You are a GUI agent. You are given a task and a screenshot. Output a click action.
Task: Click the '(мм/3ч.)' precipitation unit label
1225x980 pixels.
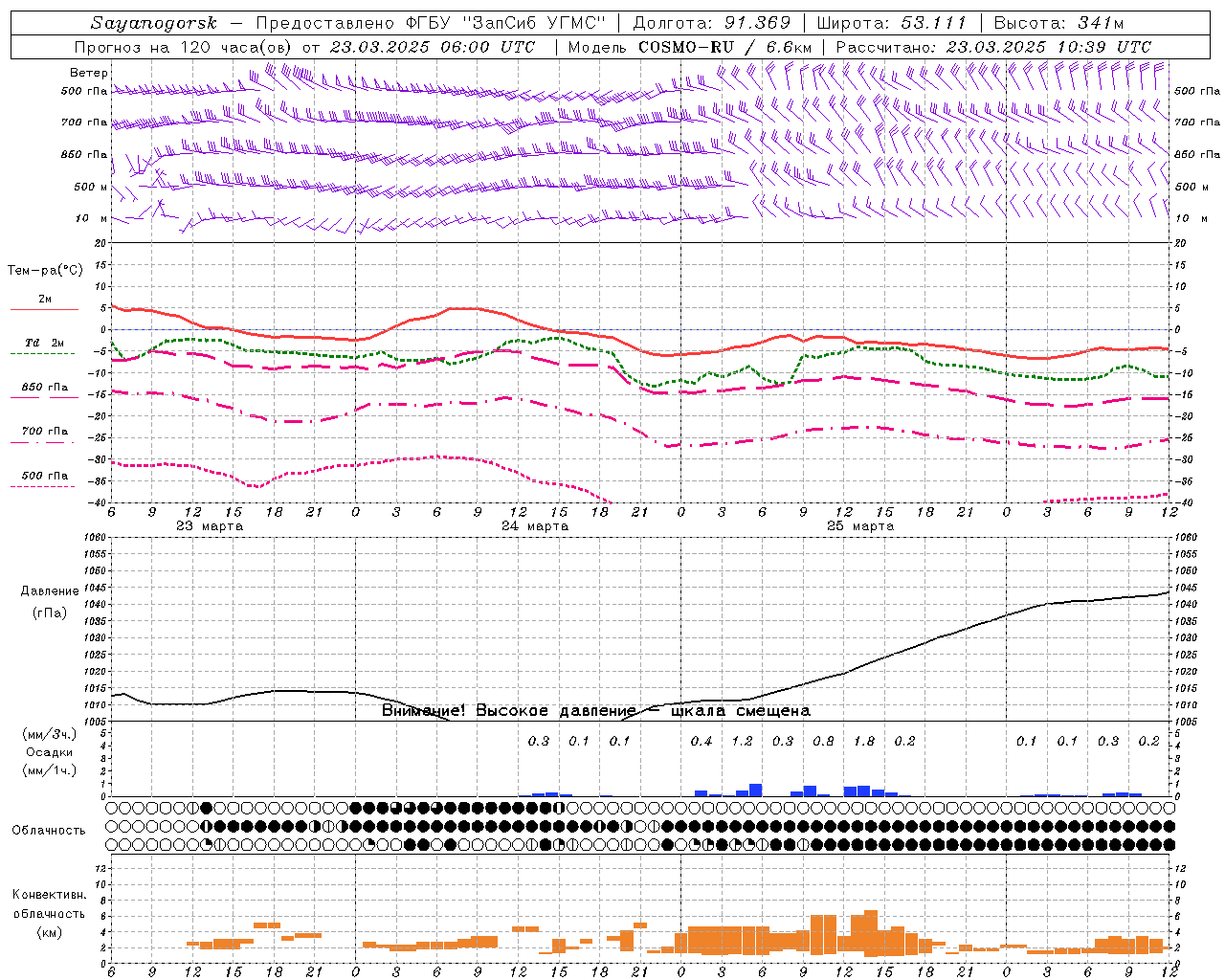tap(49, 734)
